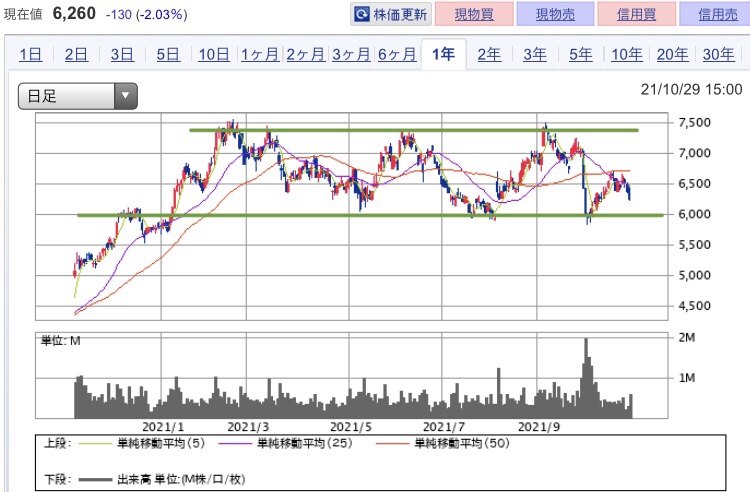Click the 2021/5 date axis label
The width and height of the screenshot is (750, 492).
click(x=351, y=427)
